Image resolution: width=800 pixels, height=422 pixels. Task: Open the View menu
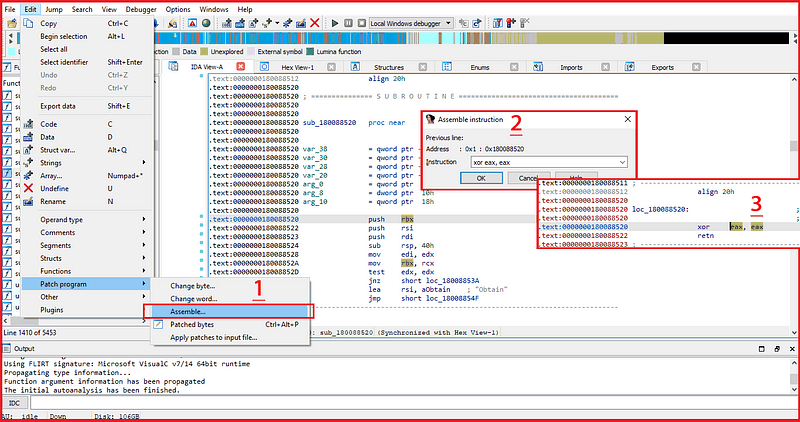click(109, 9)
